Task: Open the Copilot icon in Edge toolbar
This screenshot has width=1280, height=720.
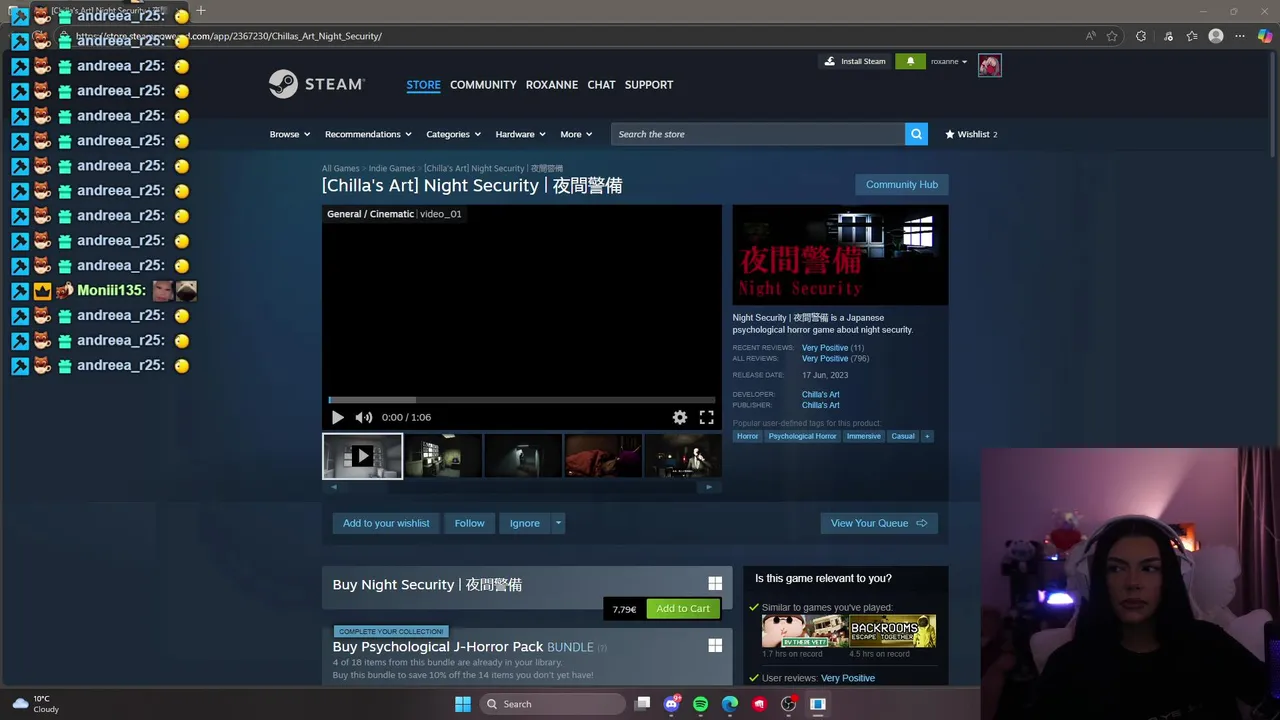Action: click(x=1265, y=36)
